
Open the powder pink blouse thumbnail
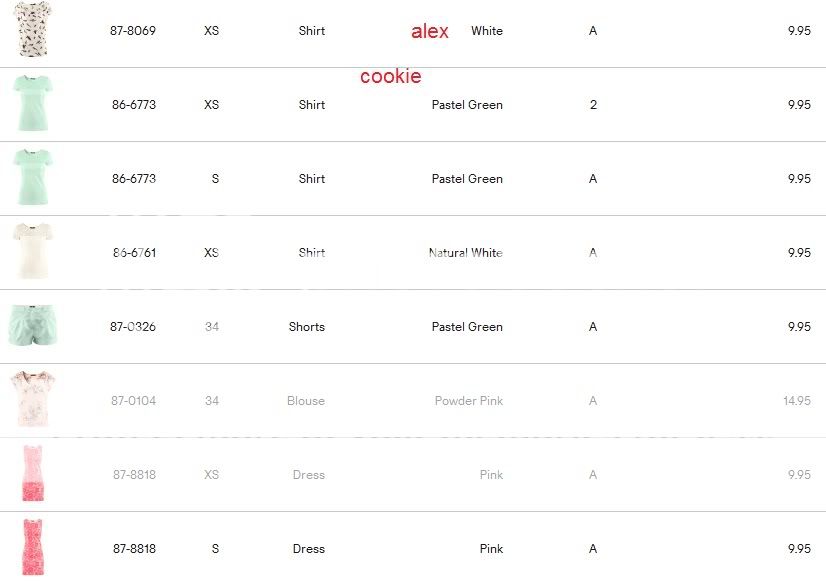click(x=30, y=400)
